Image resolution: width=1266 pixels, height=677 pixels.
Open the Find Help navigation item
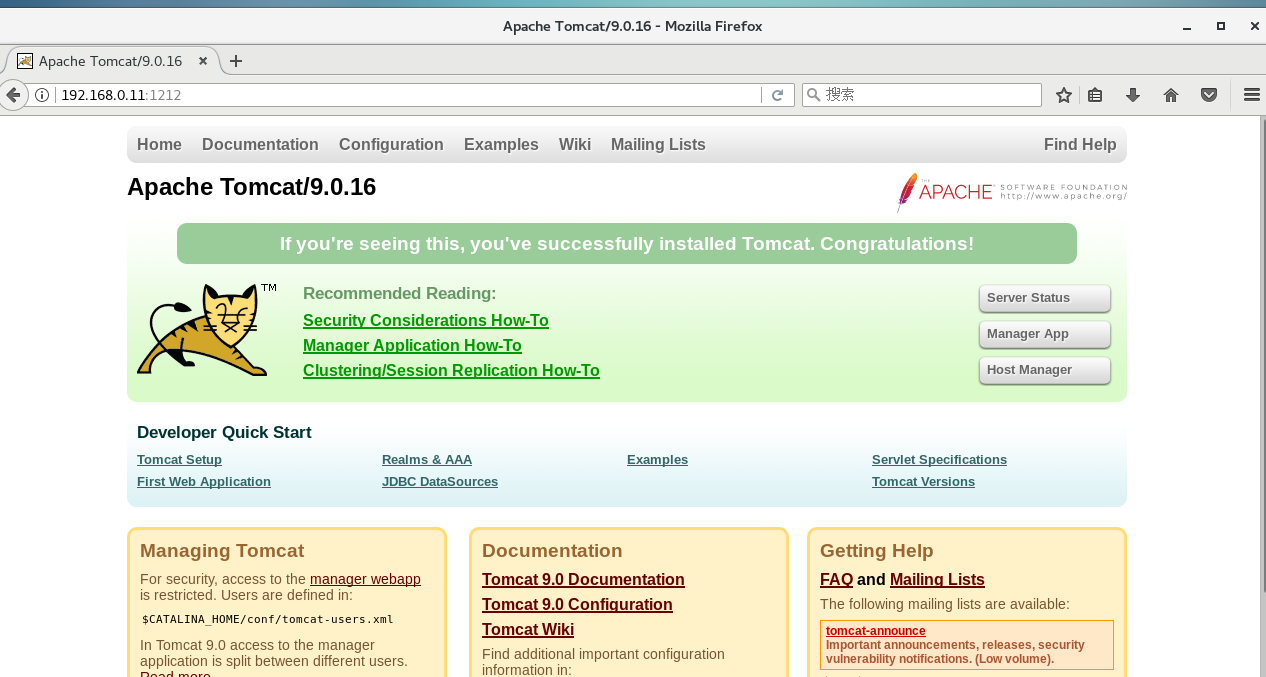coord(1080,145)
